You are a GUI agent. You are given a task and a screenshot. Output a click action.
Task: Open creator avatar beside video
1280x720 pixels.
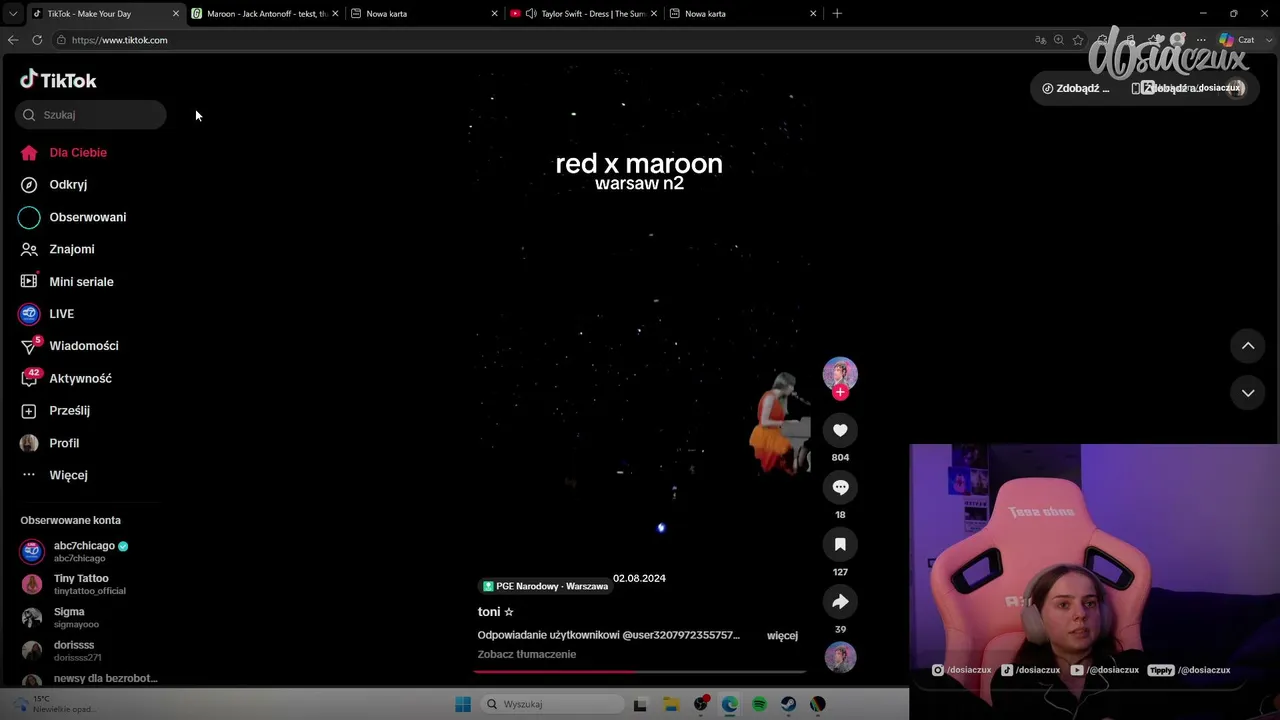(x=840, y=373)
